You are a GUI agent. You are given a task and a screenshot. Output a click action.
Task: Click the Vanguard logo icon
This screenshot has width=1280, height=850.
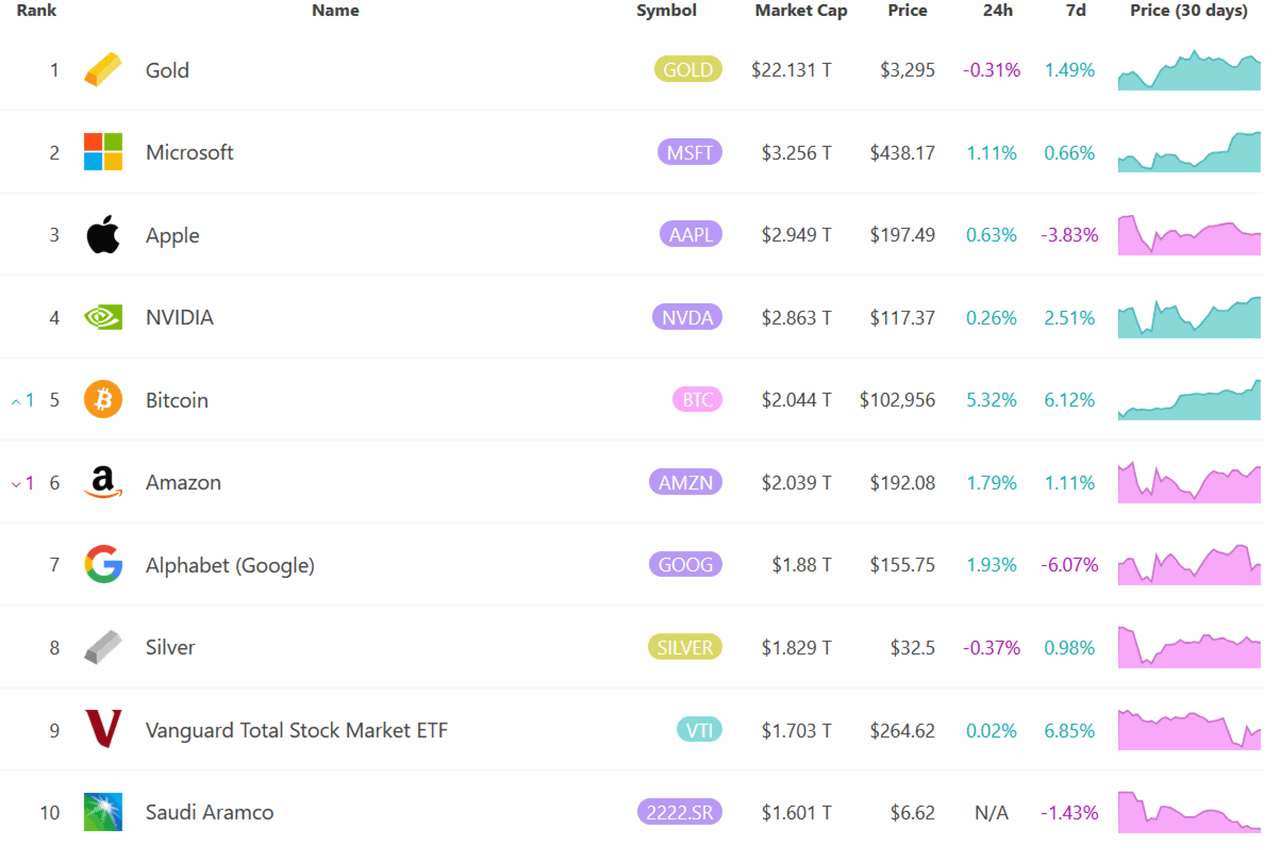click(103, 730)
